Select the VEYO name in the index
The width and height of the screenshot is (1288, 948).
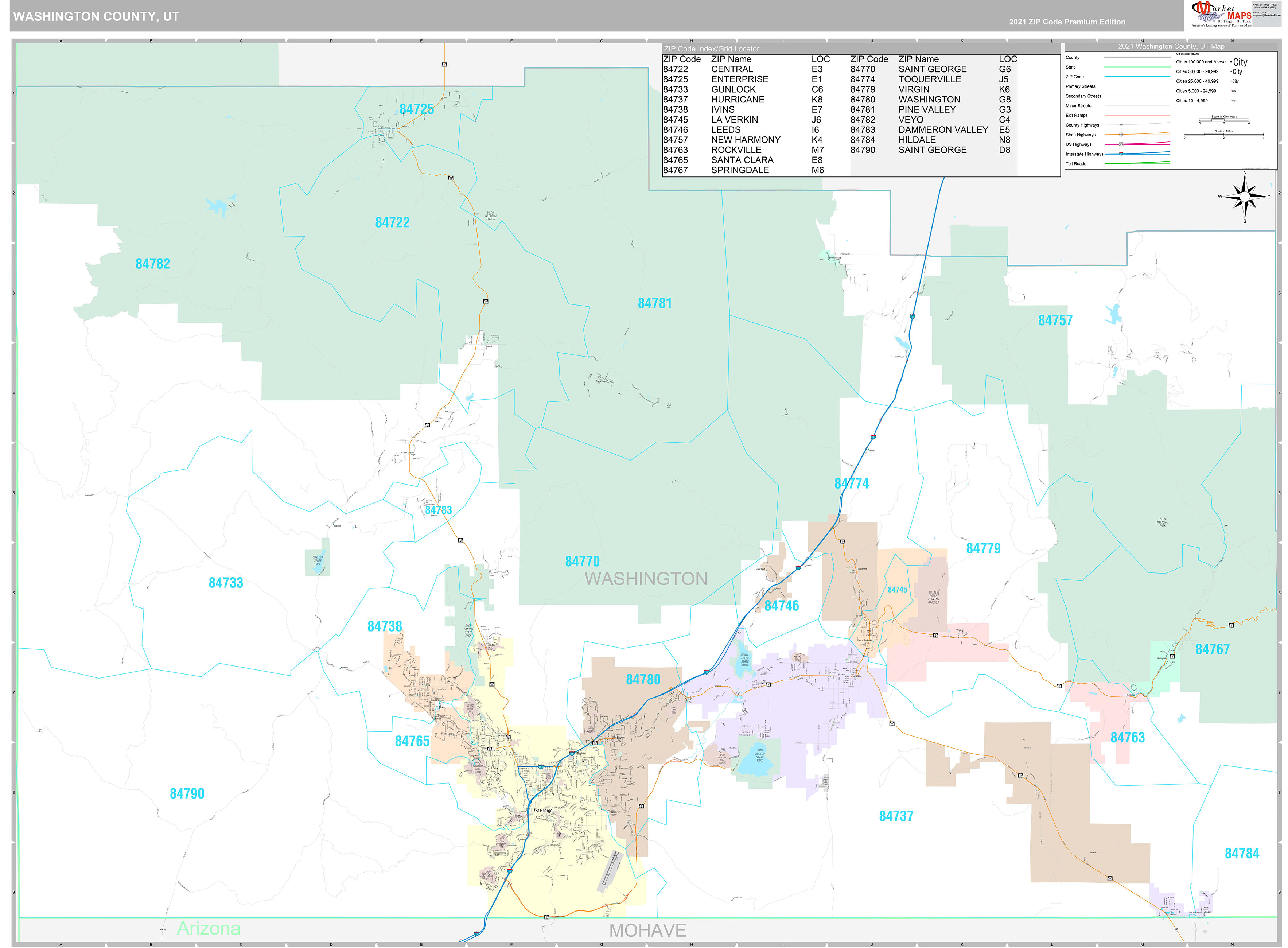pos(911,119)
